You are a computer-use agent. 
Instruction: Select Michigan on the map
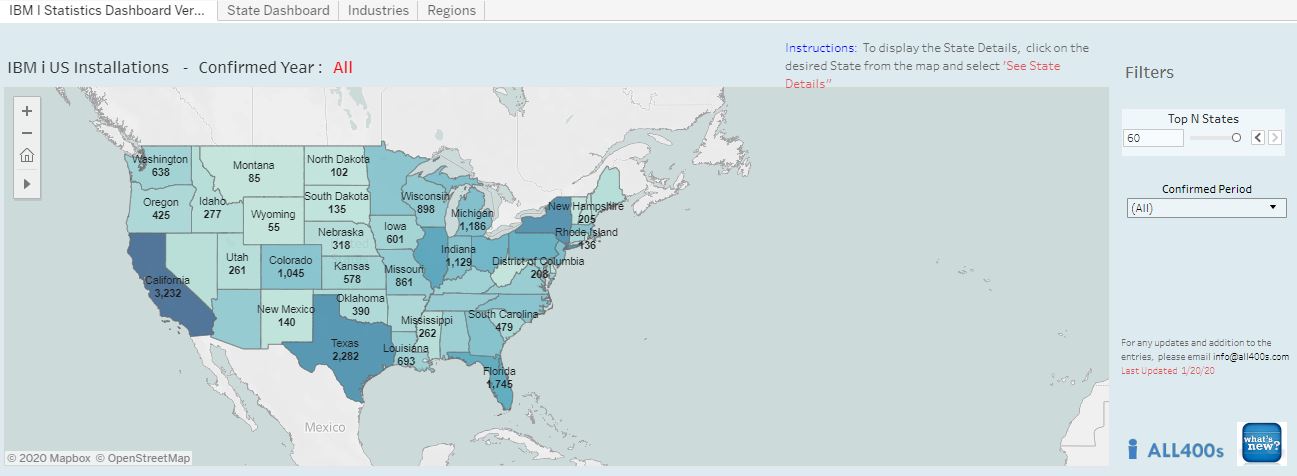pyautogui.click(x=473, y=220)
